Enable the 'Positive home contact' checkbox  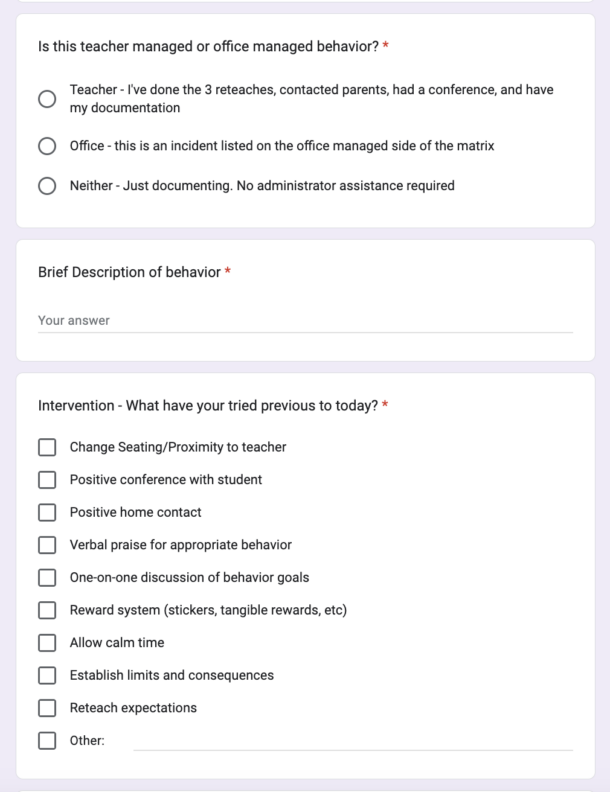[x=47, y=512]
